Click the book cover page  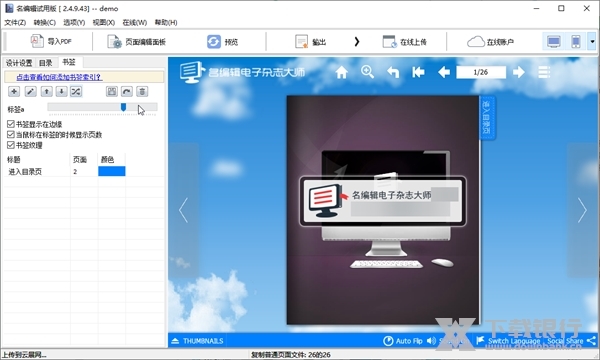pos(383,210)
